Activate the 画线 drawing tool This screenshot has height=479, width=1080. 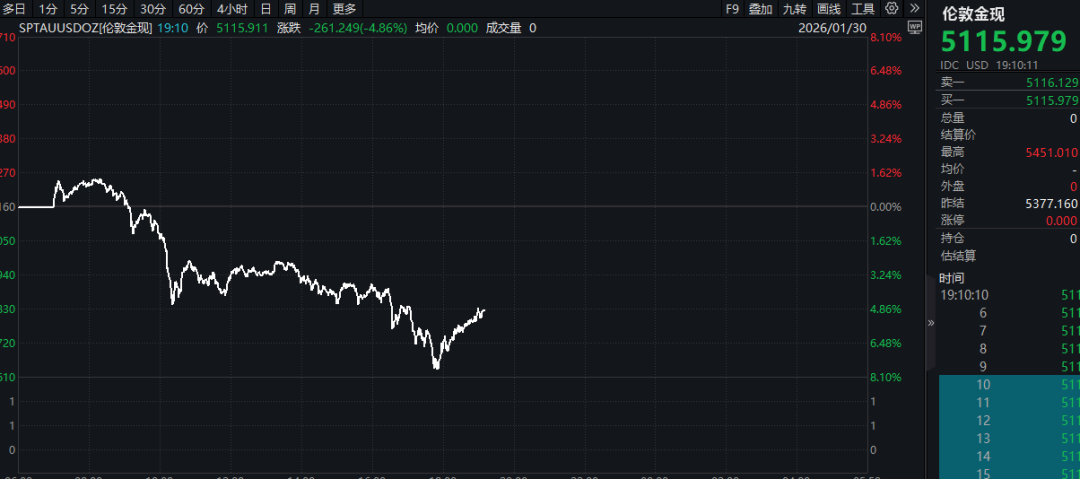point(828,9)
